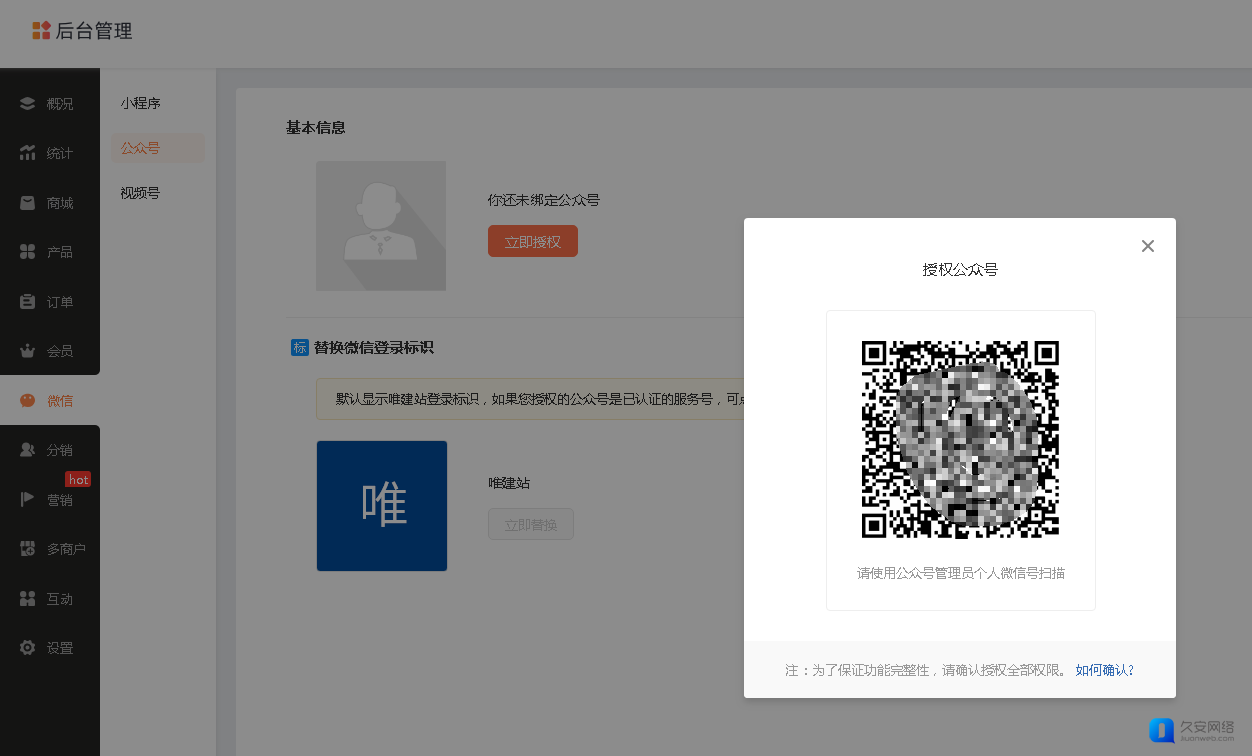Image resolution: width=1252 pixels, height=756 pixels.
Task: Click the 立即替换 button
Action: (x=531, y=525)
